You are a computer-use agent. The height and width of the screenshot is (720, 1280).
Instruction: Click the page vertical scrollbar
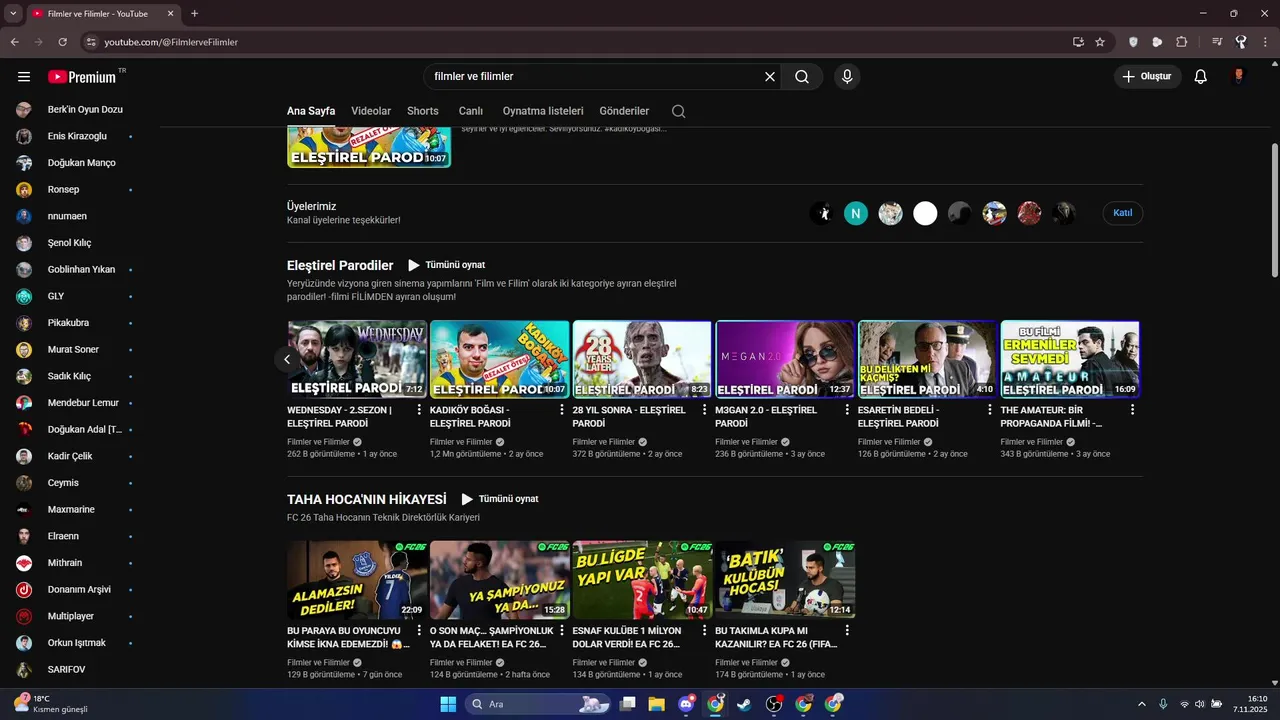[1275, 210]
